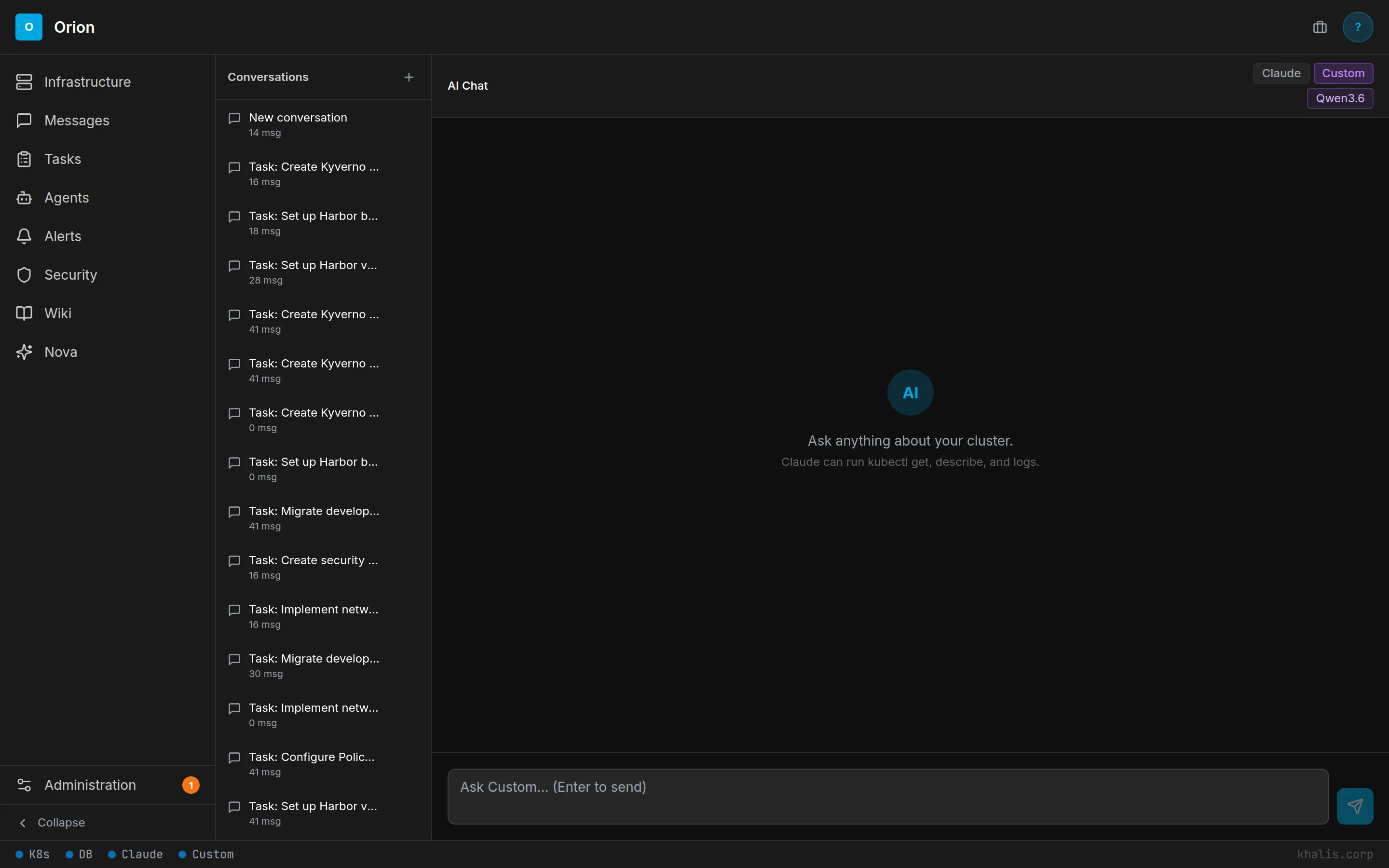Click the Infrastructure server icon
Screen dimensions: 1389x868
24,82
